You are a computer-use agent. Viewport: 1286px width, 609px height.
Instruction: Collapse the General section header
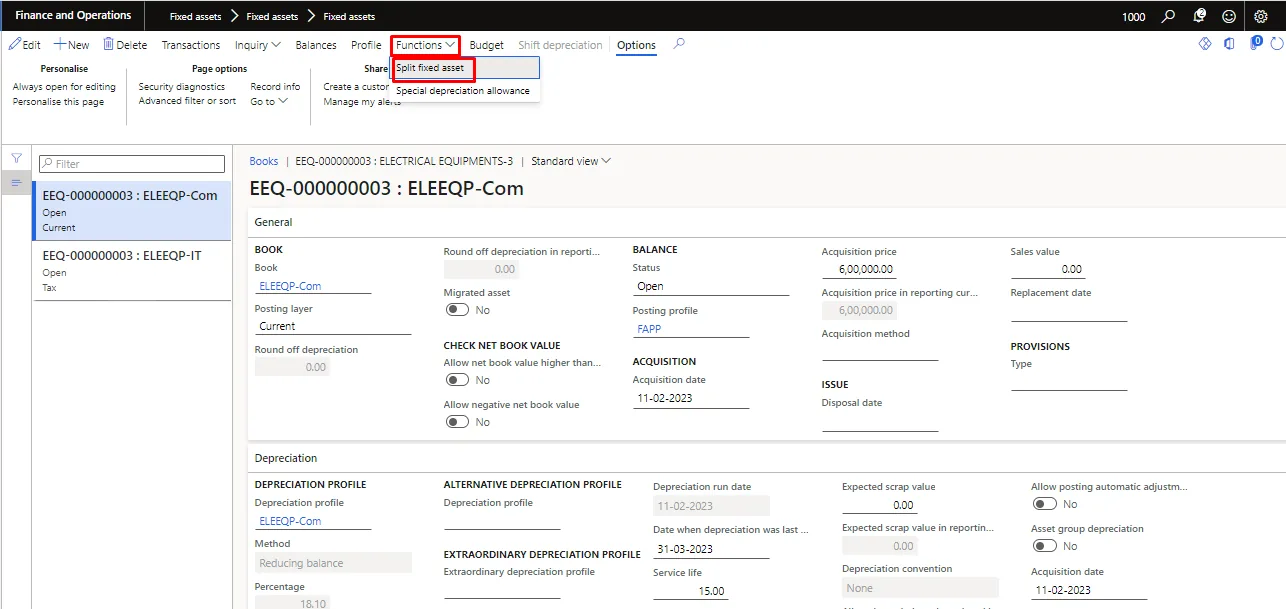[x=273, y=222]
